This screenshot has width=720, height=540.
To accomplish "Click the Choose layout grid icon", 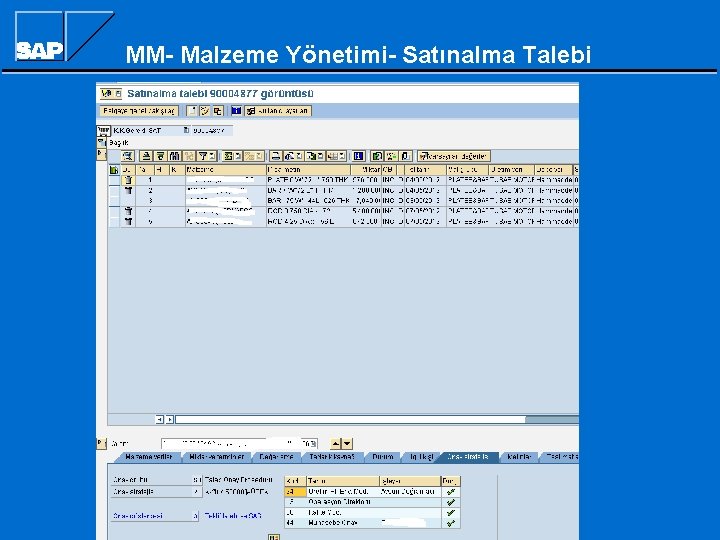I will (333, 156).
